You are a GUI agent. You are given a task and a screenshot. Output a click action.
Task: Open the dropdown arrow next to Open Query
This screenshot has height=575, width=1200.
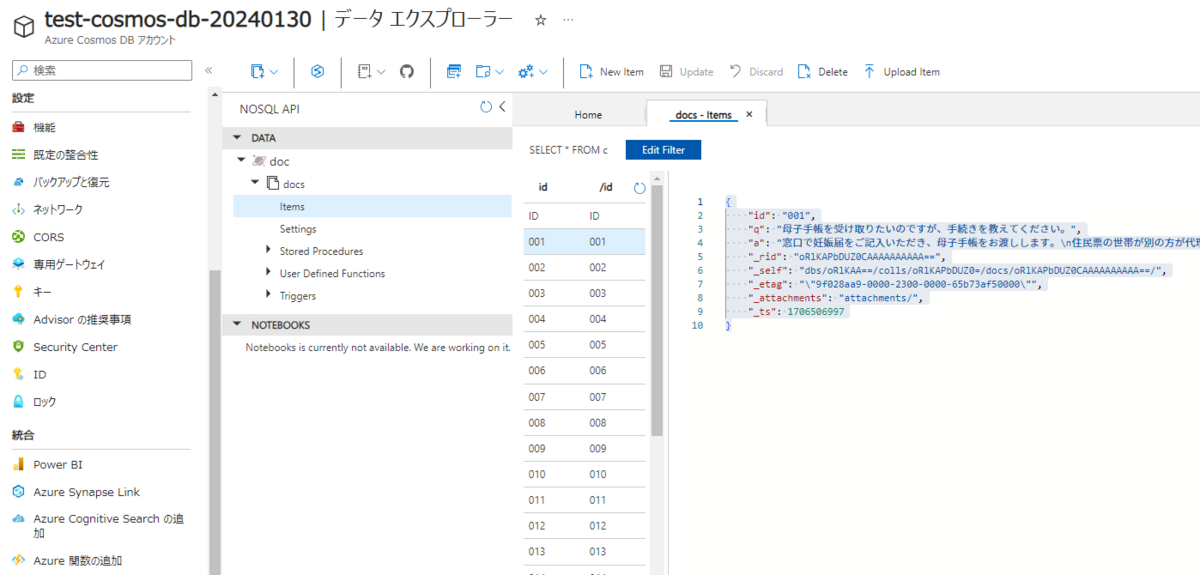[499, 72]
